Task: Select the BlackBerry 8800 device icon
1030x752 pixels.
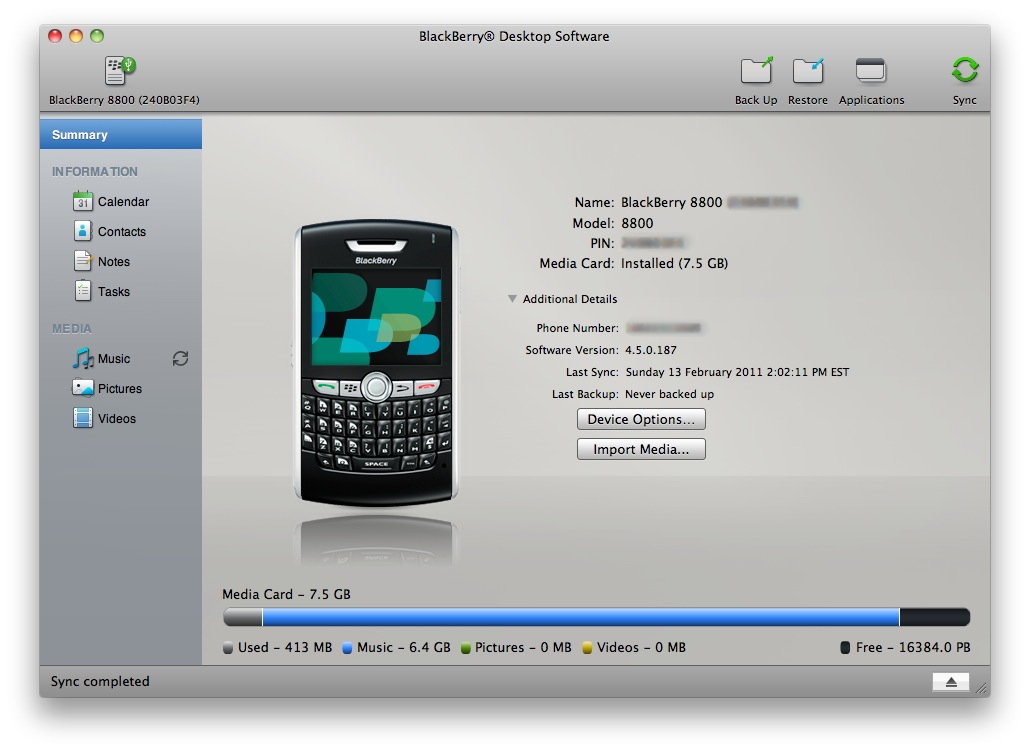Action: click(120, 70)
